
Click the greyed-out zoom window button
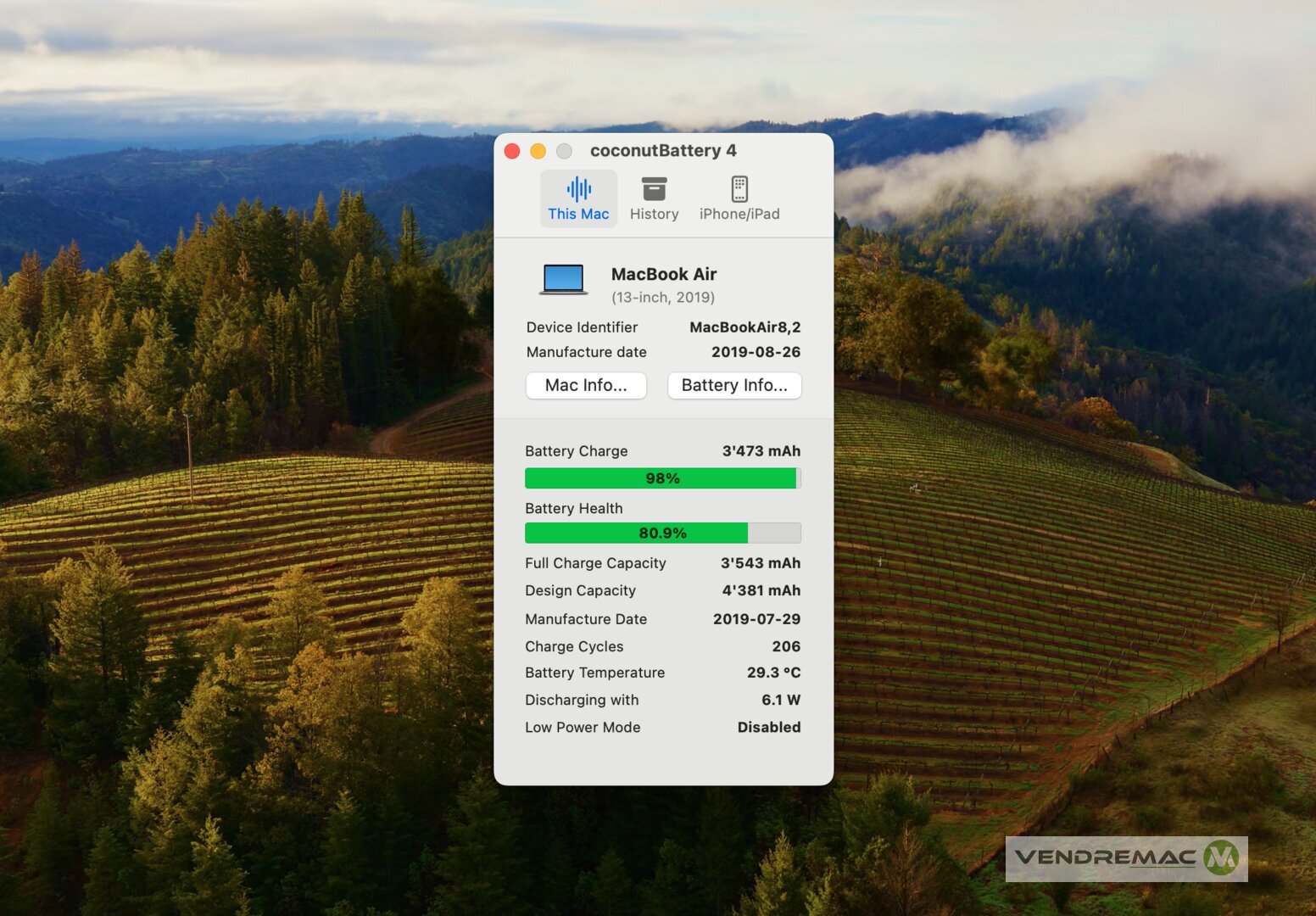point(564,151)
